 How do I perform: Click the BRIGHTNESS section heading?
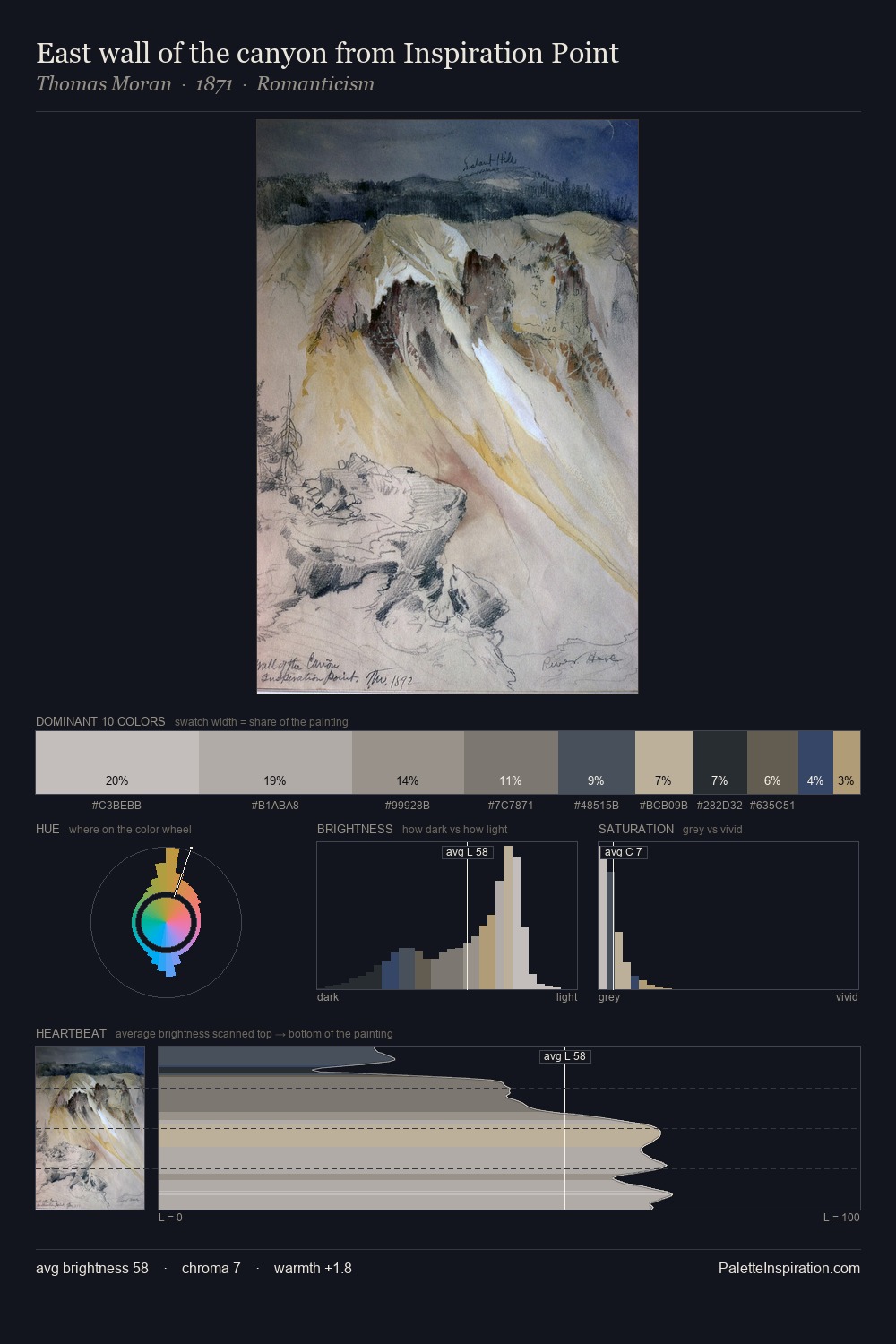(355, 830)
